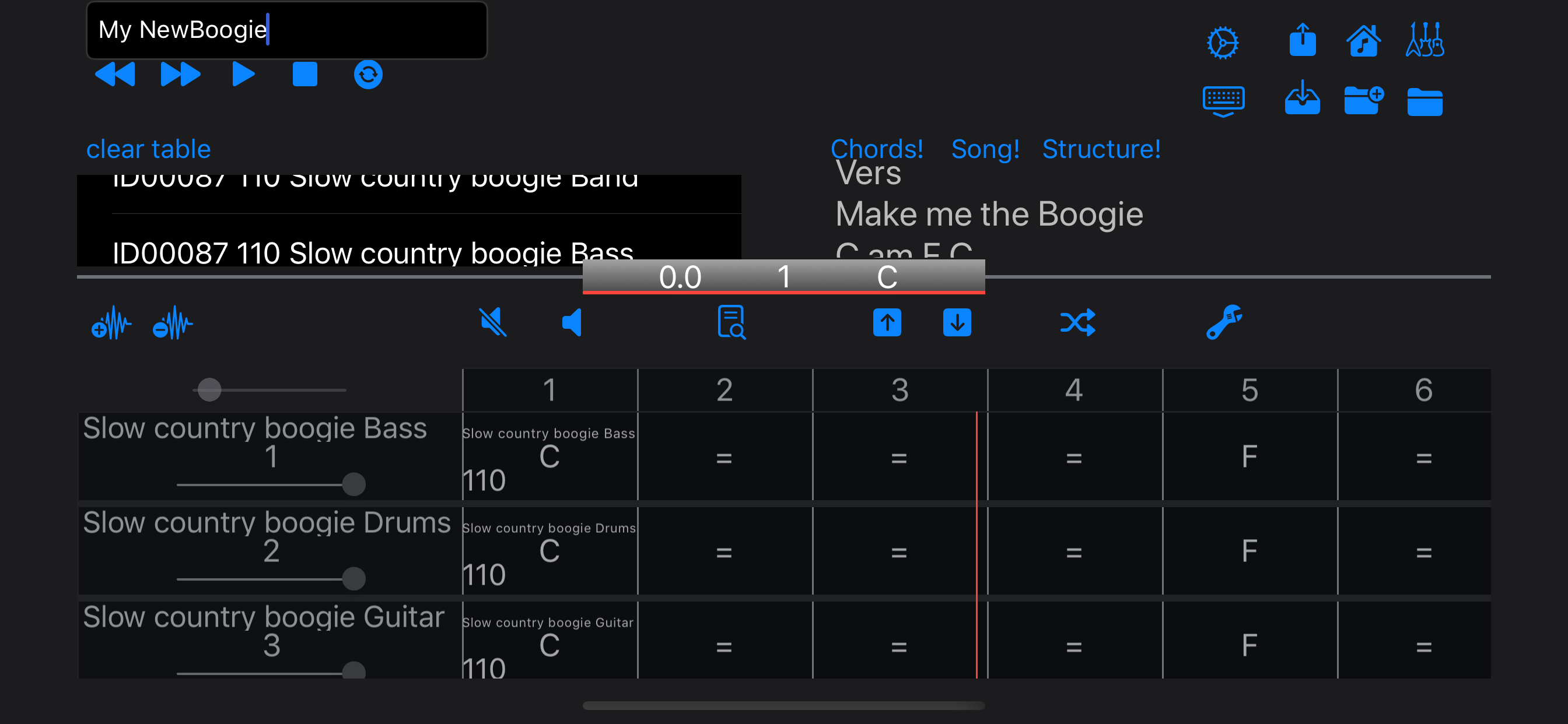1568x724 pixels.
Task: Add a track with waveform plus icon
Action: click(111, 323)
